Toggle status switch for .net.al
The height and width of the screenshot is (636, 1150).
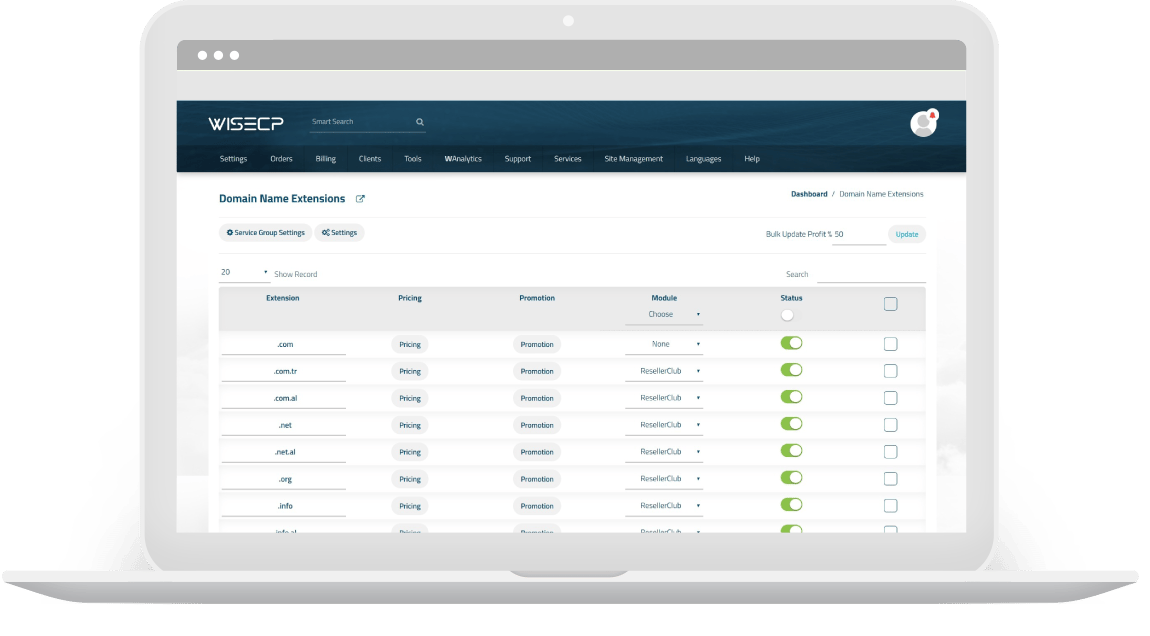pyautogui.click(x=791, y=450)
